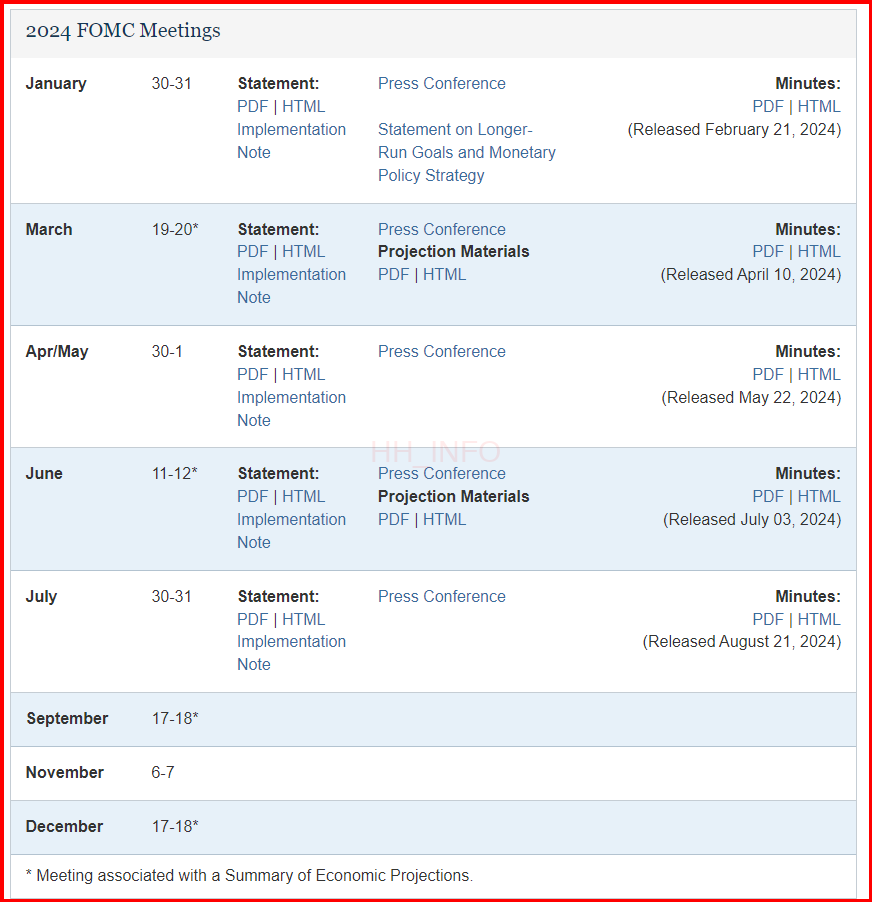Viewport: 872px width, 902px height.
Task: Click the 'January' month label
Action: click(x=56, y=83)
